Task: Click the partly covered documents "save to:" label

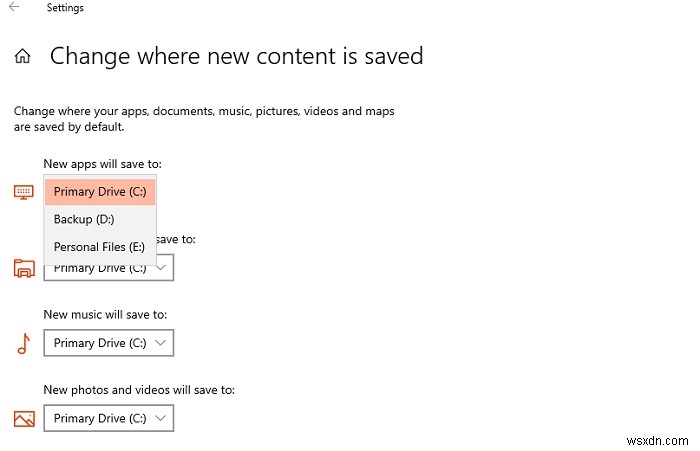Action: coord(176,240)
